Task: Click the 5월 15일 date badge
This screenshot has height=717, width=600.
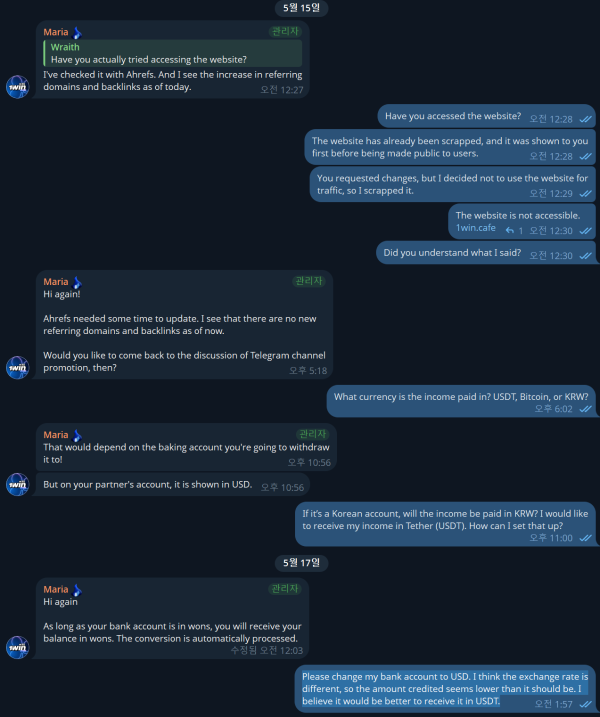Action: tap(301, 8)
